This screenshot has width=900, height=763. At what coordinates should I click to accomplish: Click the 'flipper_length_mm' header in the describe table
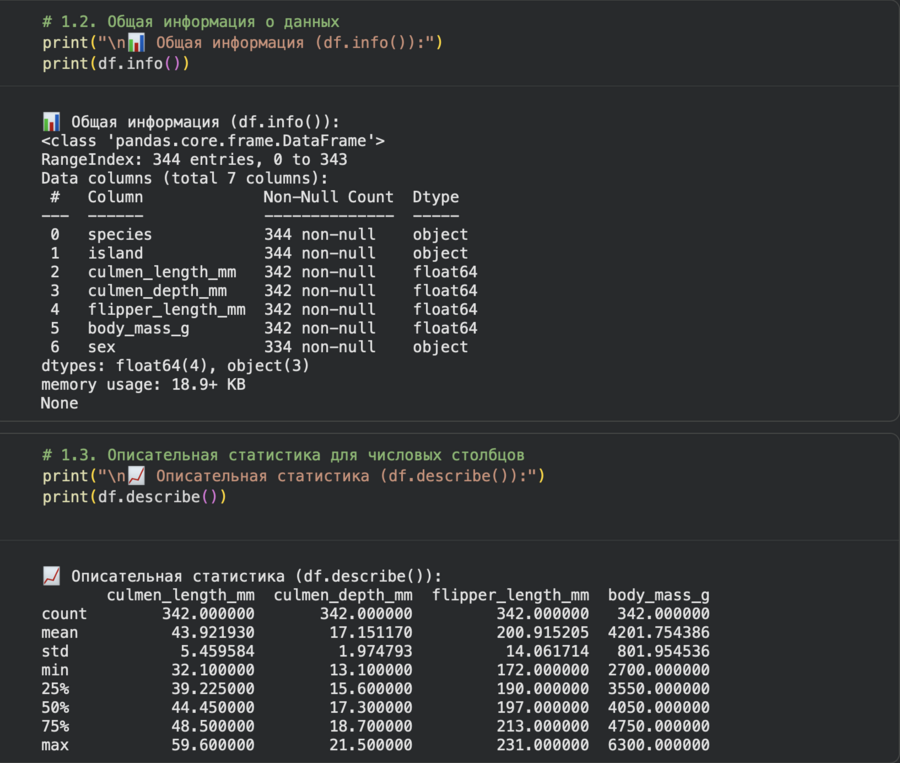[x=510, y=595]
